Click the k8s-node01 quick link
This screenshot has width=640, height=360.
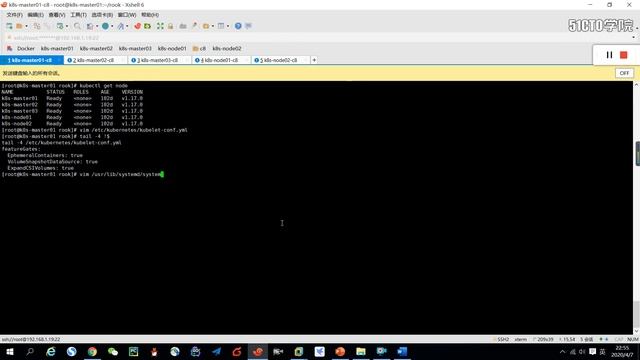172,49
